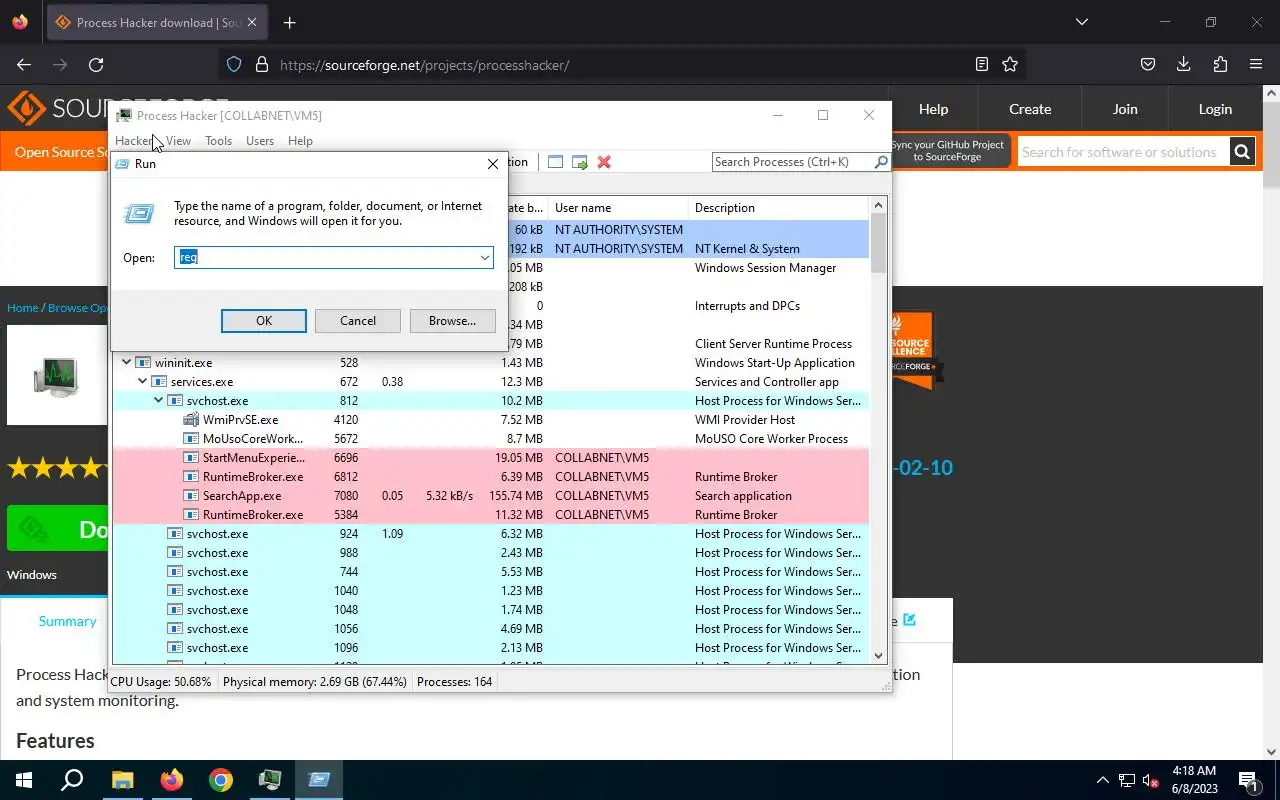The width and height of the screenshot is (1280, 800).
Task: Open a new Firefox tab with plus icon
Action: (289, 22)
